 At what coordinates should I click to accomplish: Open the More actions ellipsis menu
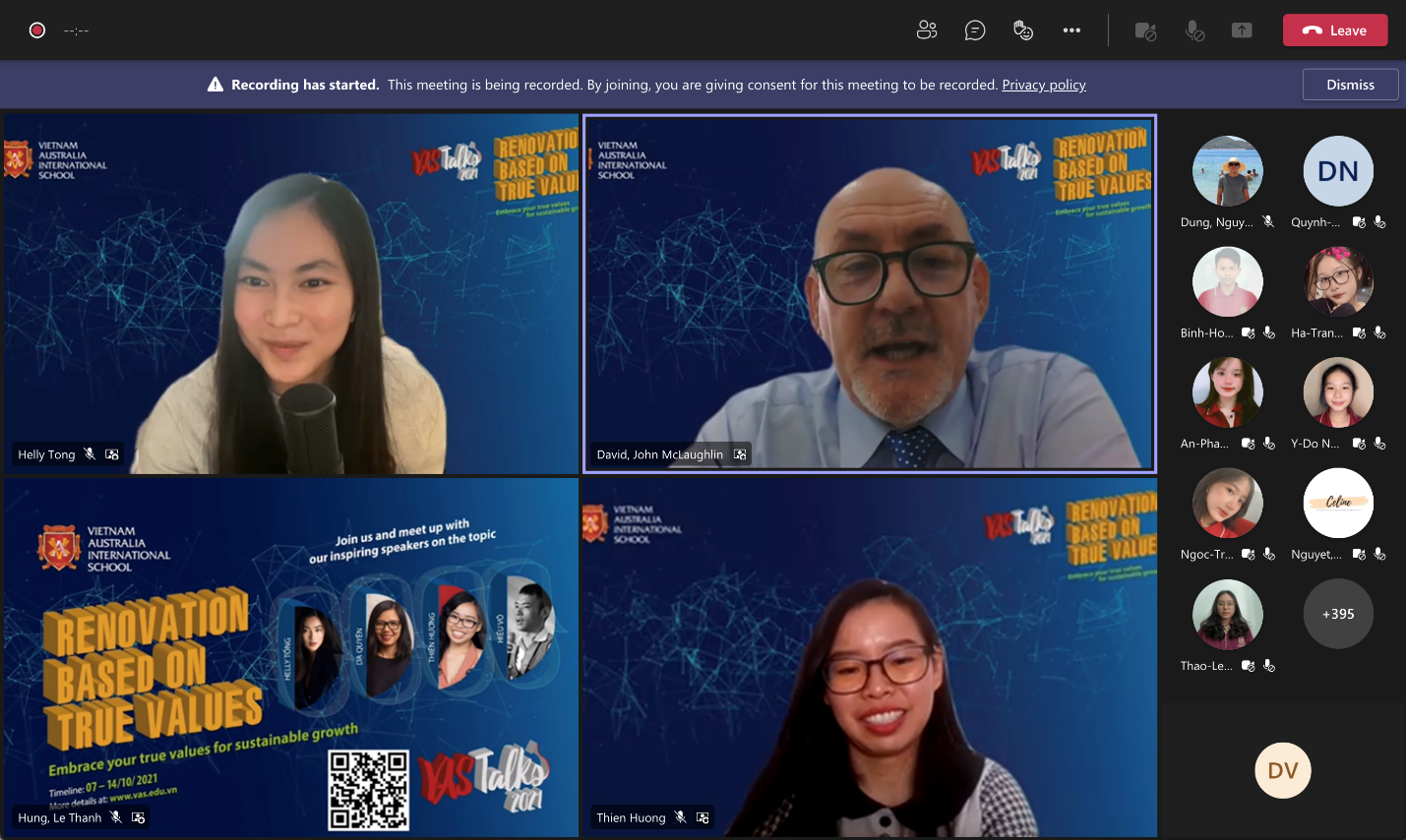1071,30
